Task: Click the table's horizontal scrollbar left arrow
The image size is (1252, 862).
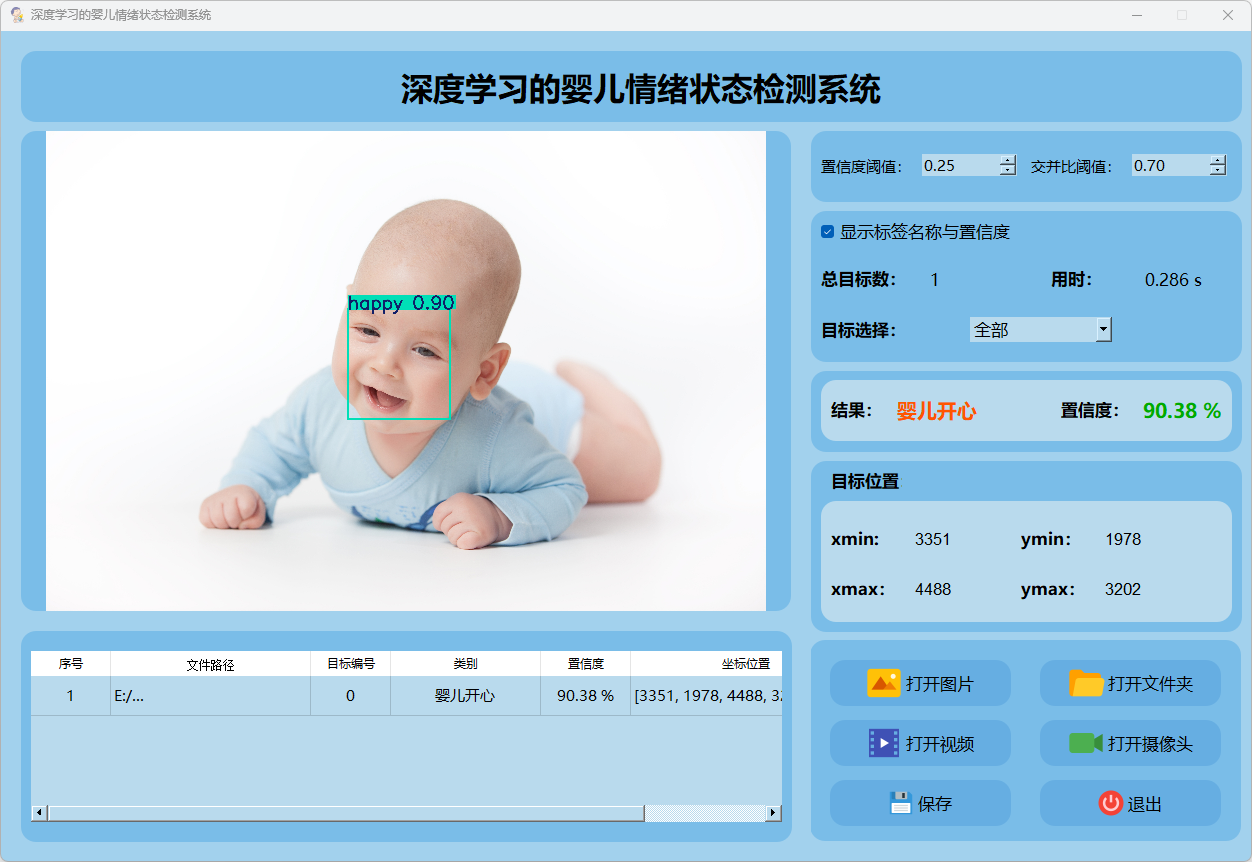Action: (x=39, y=813)
